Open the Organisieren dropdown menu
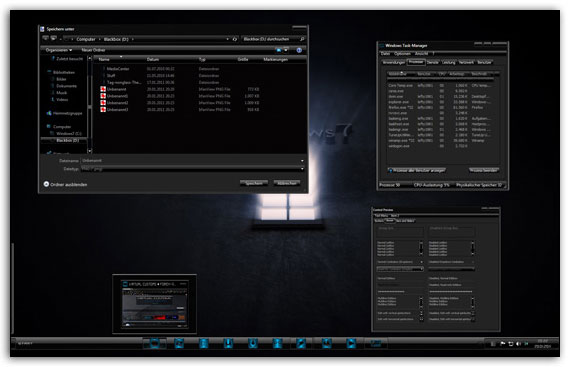This screenshot has height=367, width=570. [59, 50]
